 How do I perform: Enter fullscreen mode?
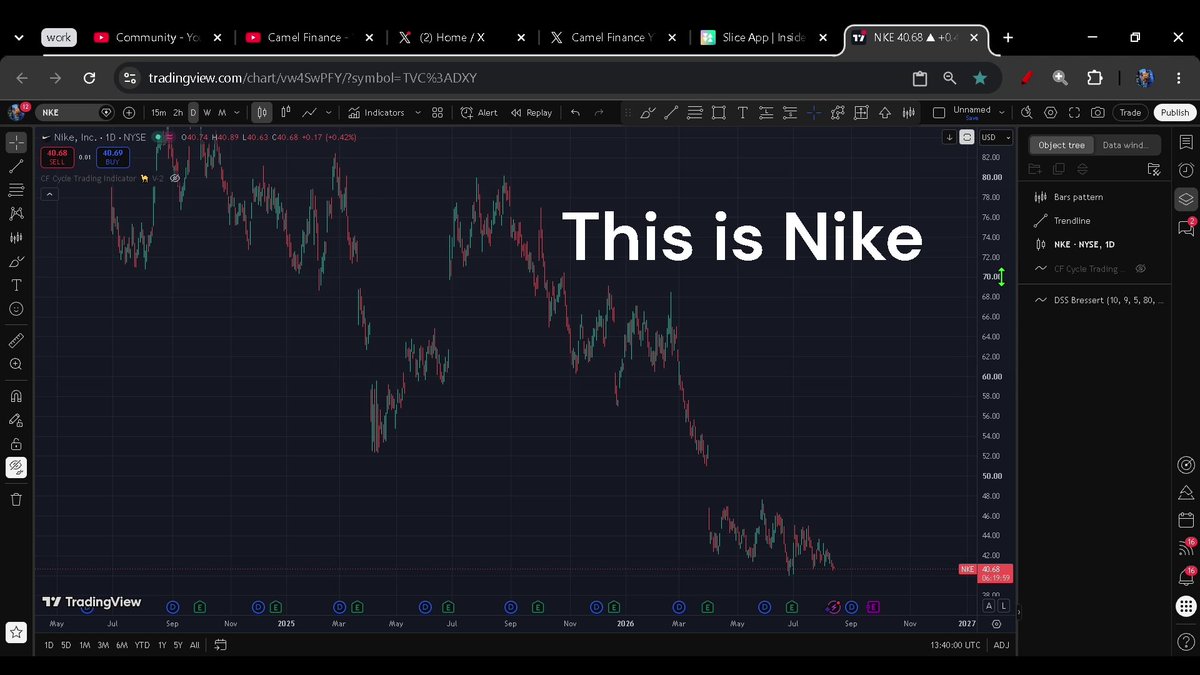[1075, 113]
